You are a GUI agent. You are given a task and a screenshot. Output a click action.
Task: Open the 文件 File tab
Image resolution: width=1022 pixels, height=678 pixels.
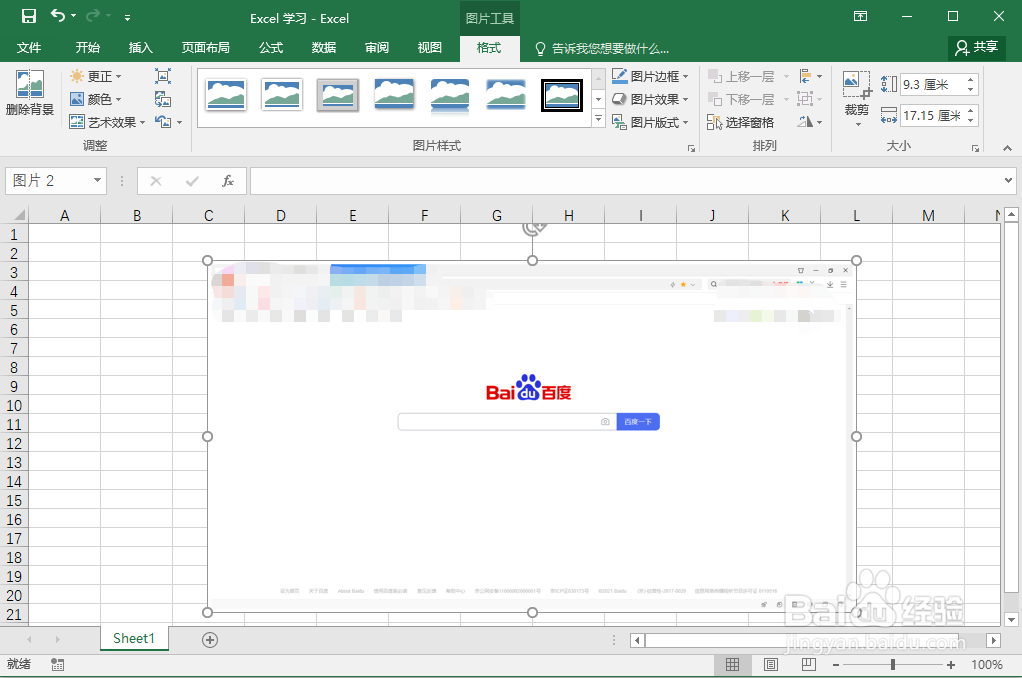(29, 48)
